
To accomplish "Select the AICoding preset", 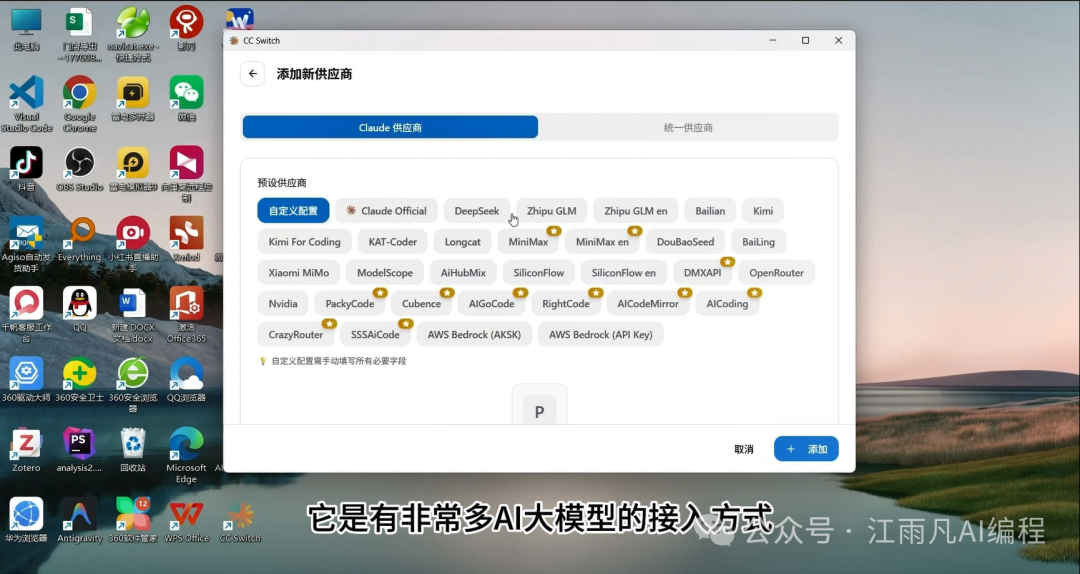I will (727, 304).
